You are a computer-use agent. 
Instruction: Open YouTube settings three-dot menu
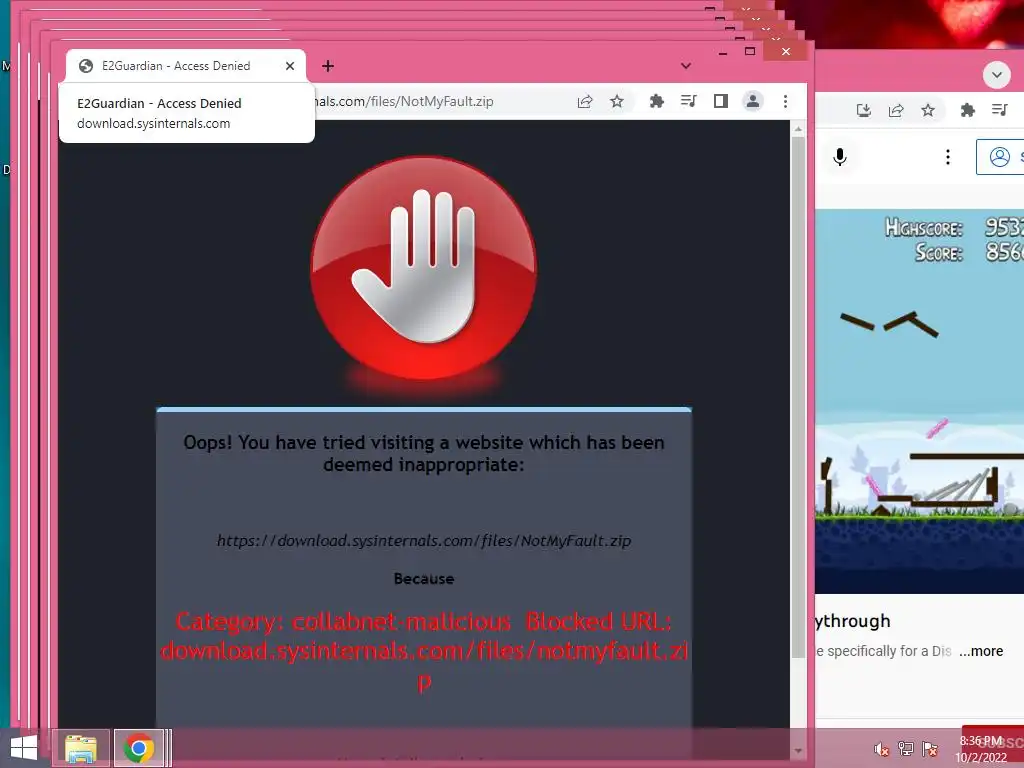coord(948,157)
